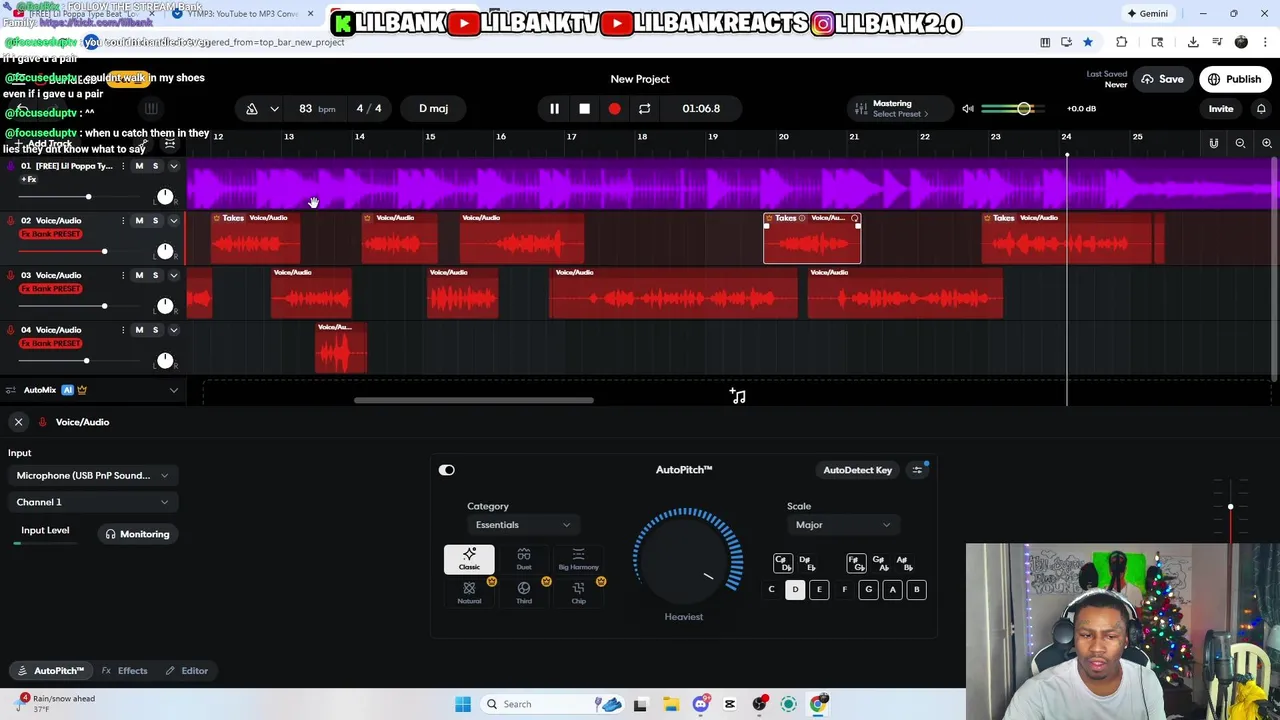The height and width of the screenshot is (720, 1280).
Task: Expand track 02 chevron
Action: tap(173, 220)
